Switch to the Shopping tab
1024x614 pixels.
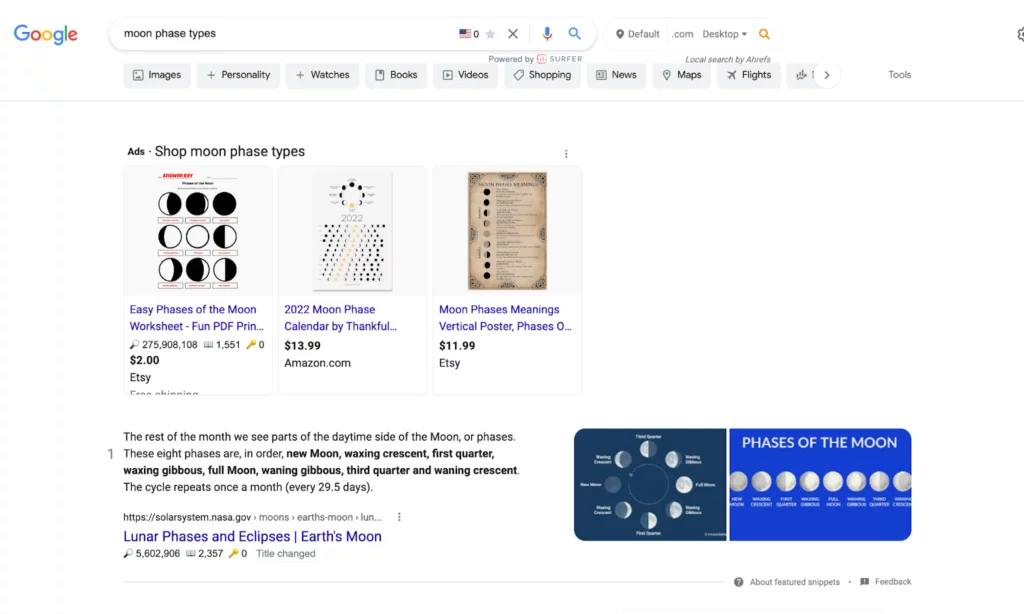click(542, 75)
